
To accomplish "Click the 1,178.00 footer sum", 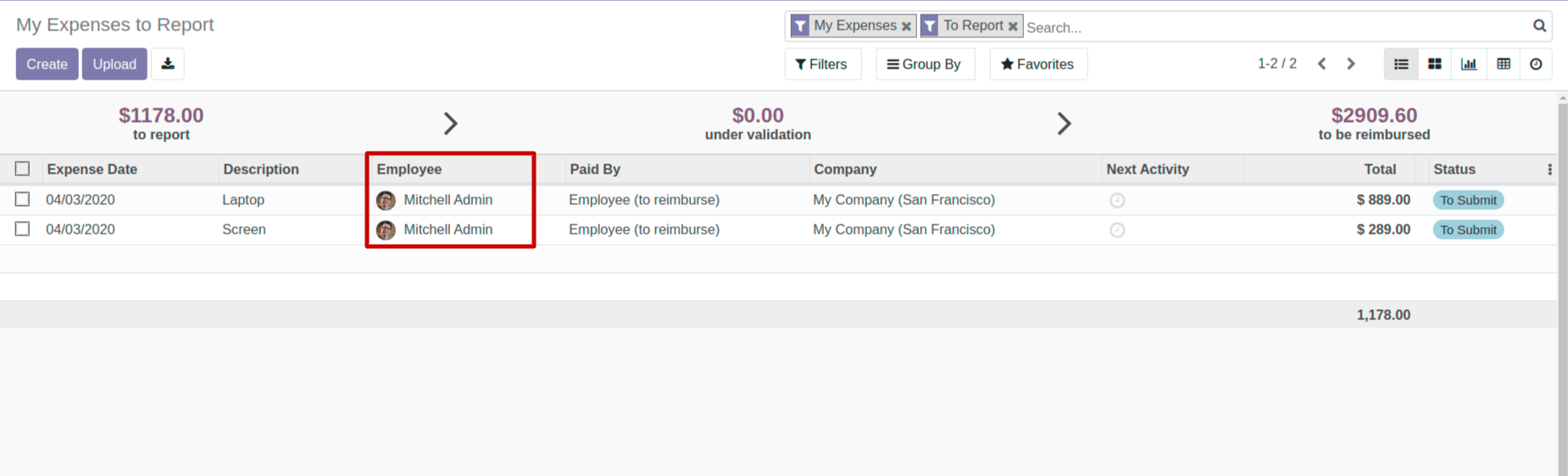I will (x=1383, y=315).
